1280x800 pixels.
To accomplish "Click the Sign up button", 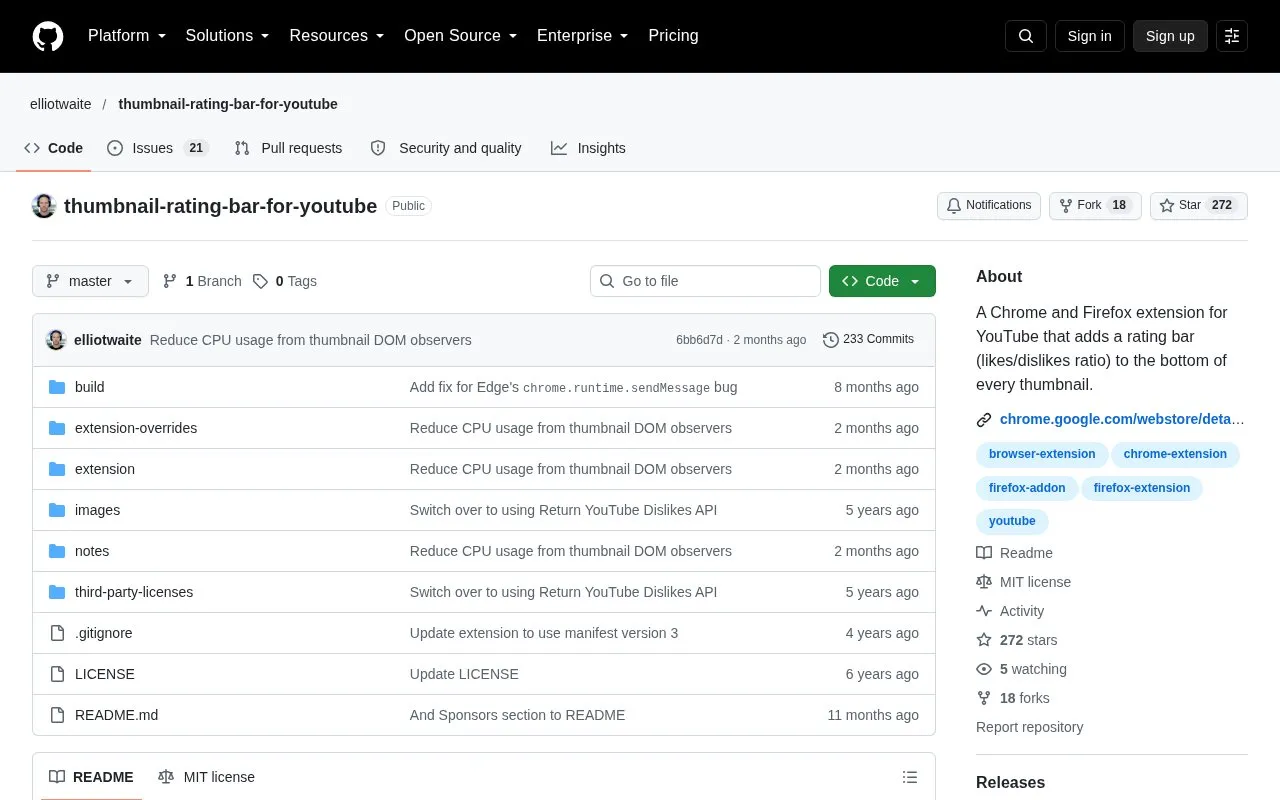I will click(x=1170, y=36).
